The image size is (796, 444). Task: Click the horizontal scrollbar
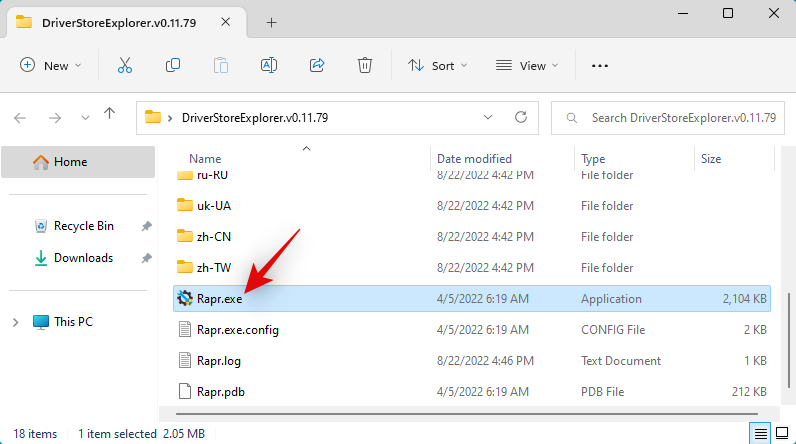[x=467, y=414]
